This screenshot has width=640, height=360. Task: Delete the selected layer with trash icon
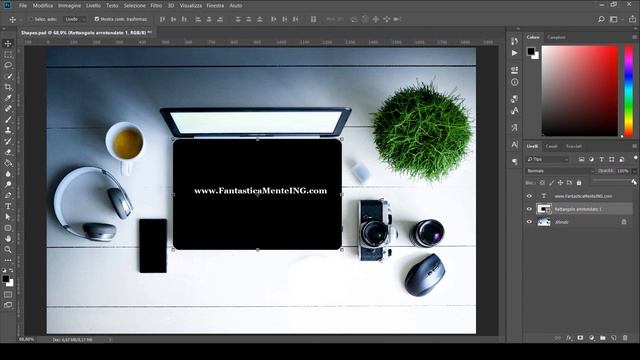(625, 338)
